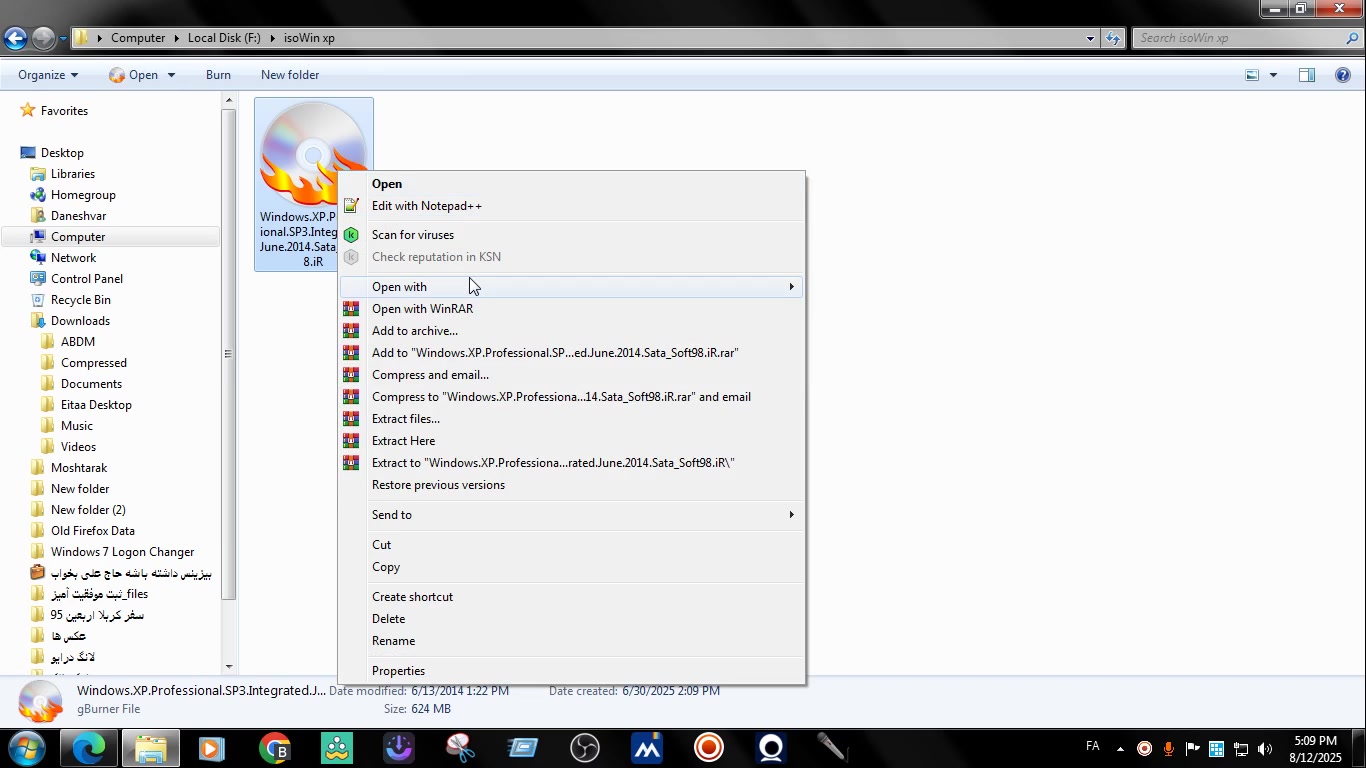Open the Organize dropdown menu

pyautogui.click(x=48, y=75)
